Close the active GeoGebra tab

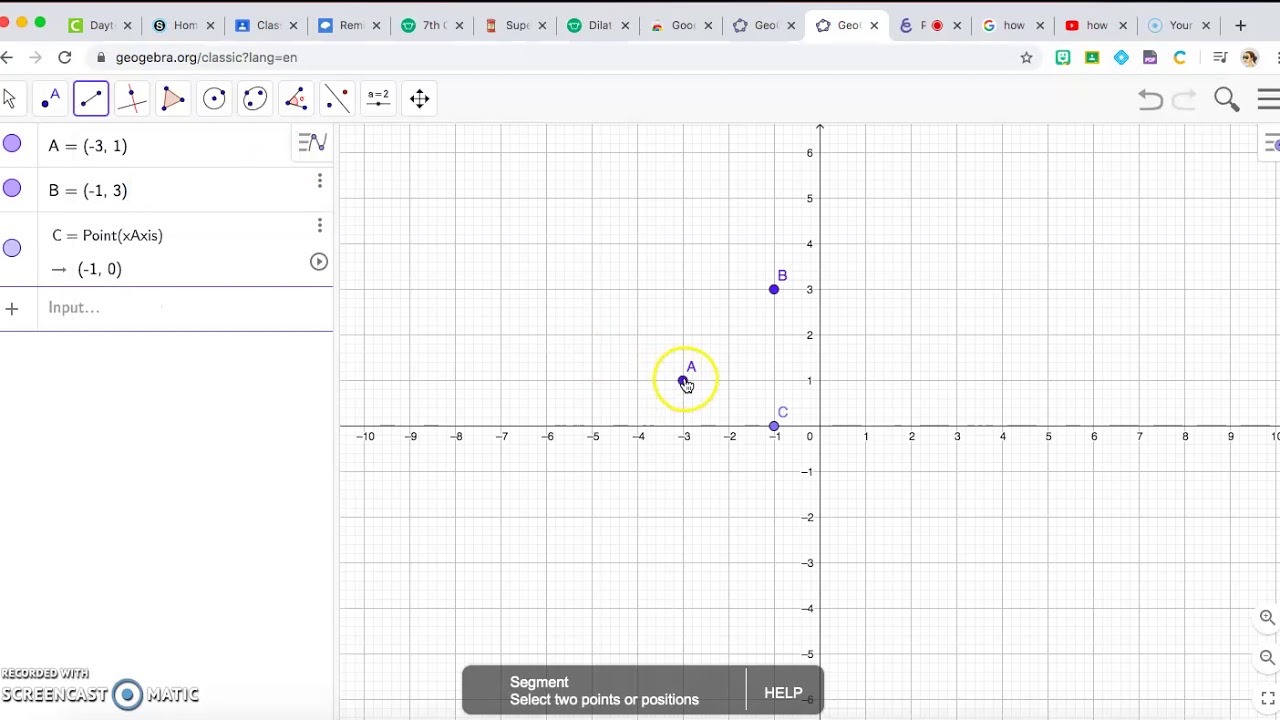pyautogui.click(x=874, y=25)
